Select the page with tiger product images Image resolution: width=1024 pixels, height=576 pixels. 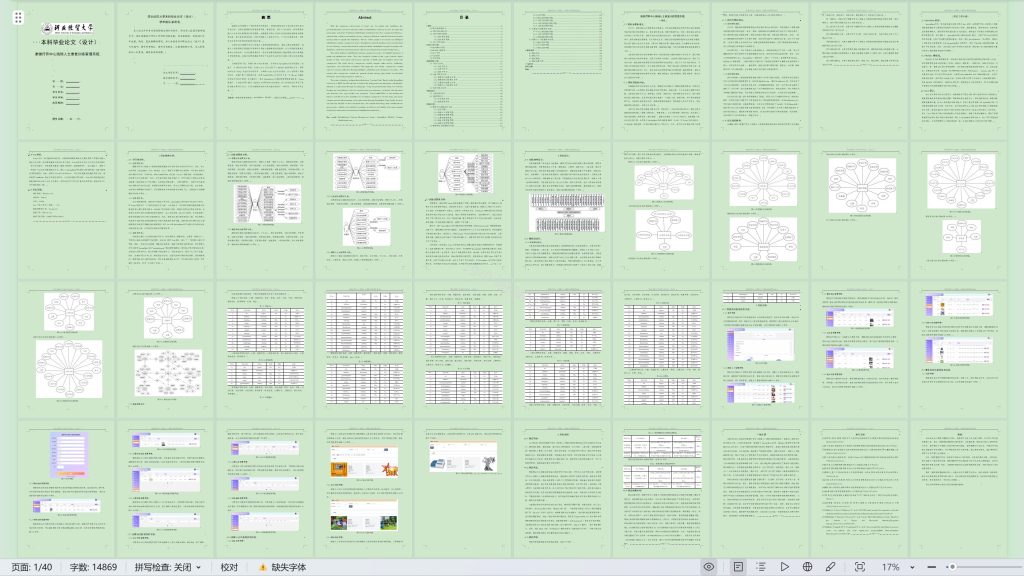pyautogui.click(x=364, y=488)
